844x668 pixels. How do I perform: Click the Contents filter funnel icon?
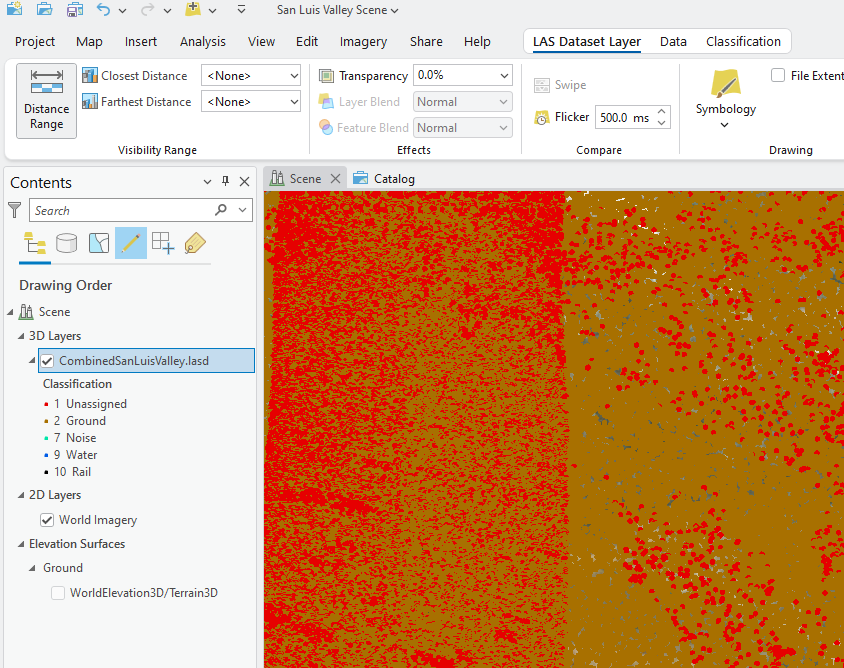15,210
